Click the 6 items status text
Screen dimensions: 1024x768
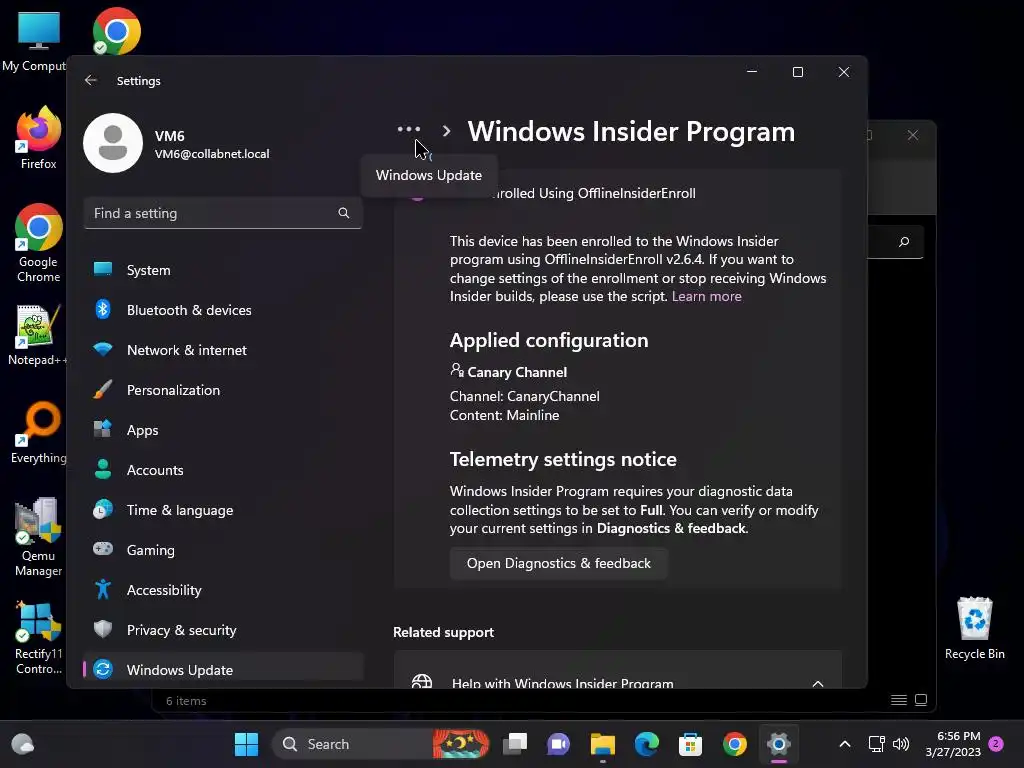coord(186,701)
